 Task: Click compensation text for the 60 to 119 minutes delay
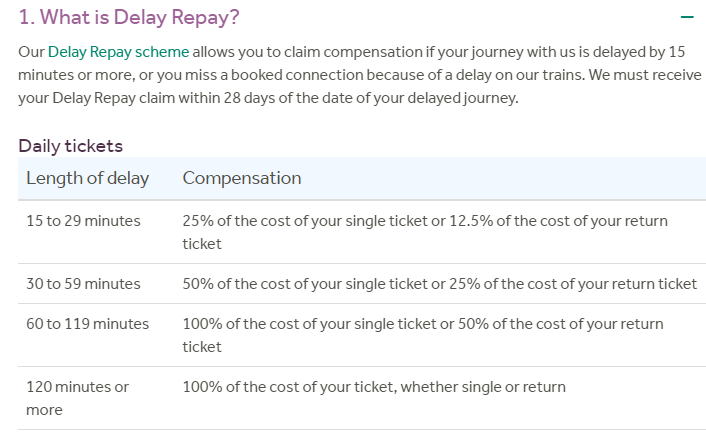click(424, 335)
